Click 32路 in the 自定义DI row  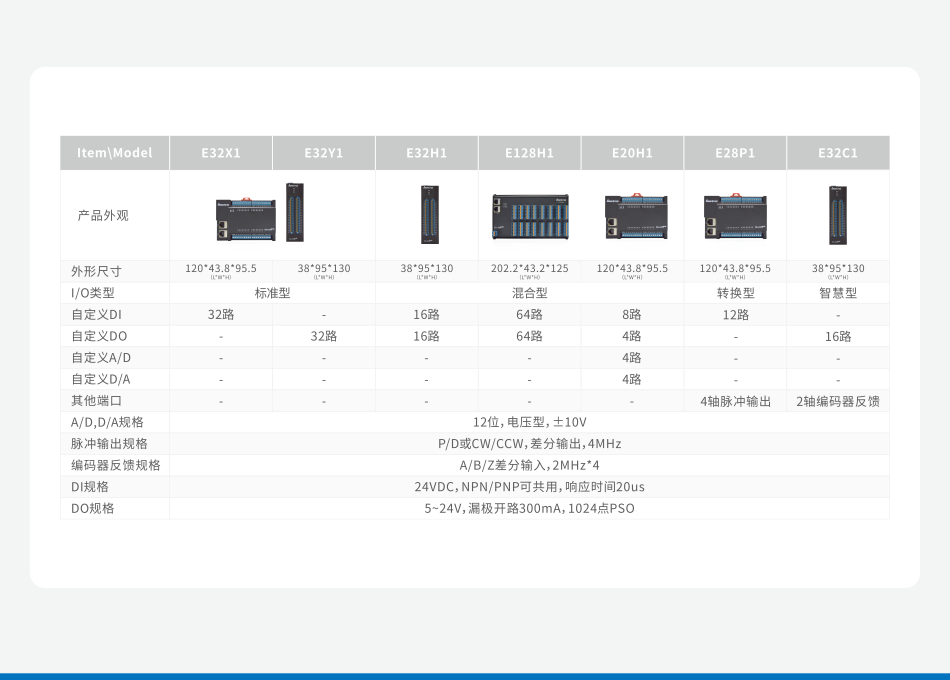(221, 315)
